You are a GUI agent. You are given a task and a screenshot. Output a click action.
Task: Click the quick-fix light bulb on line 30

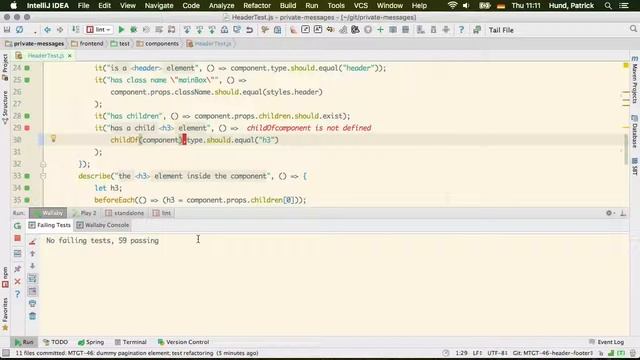click(53, 139)
